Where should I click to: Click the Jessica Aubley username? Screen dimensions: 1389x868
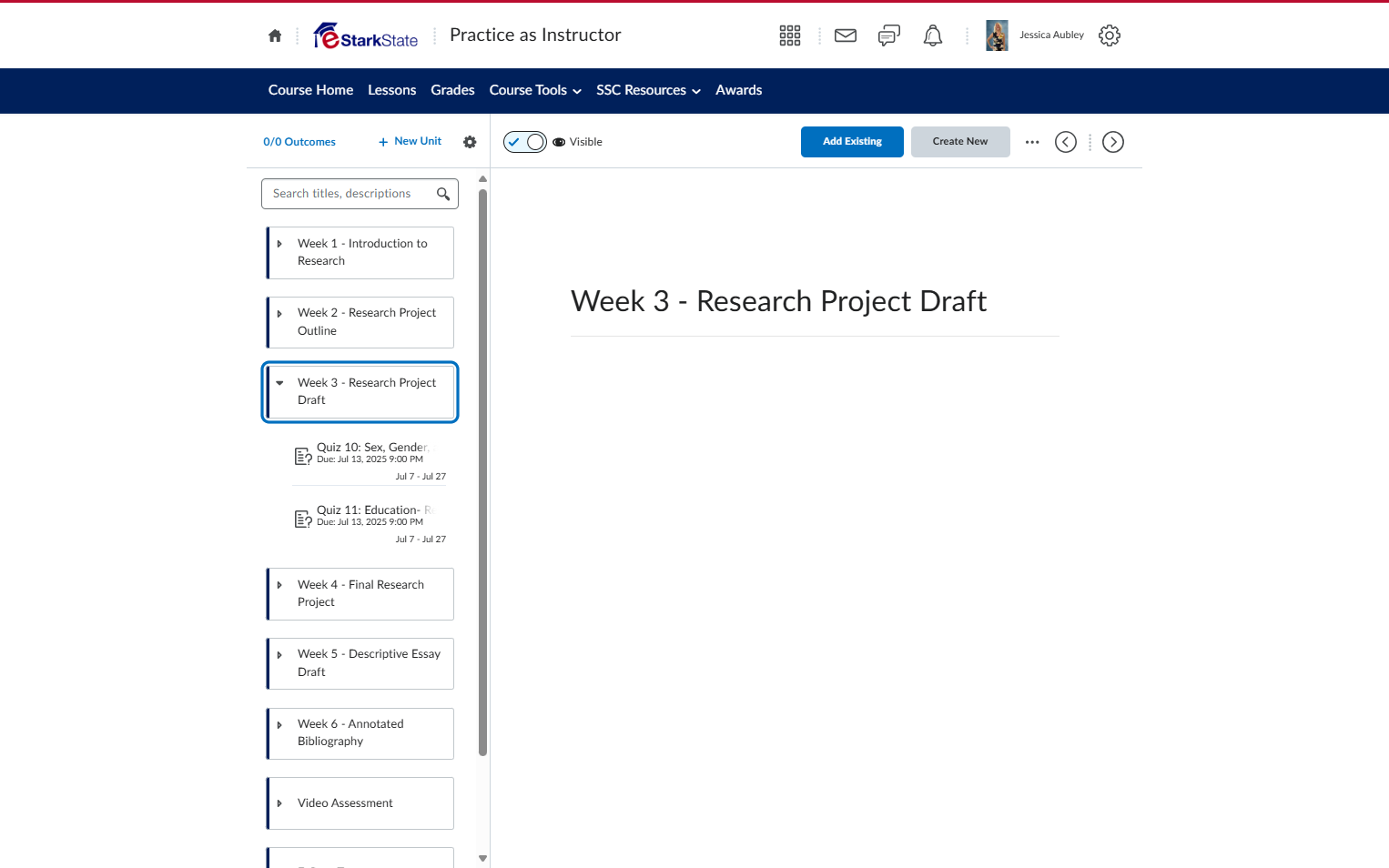[1051, 35]
